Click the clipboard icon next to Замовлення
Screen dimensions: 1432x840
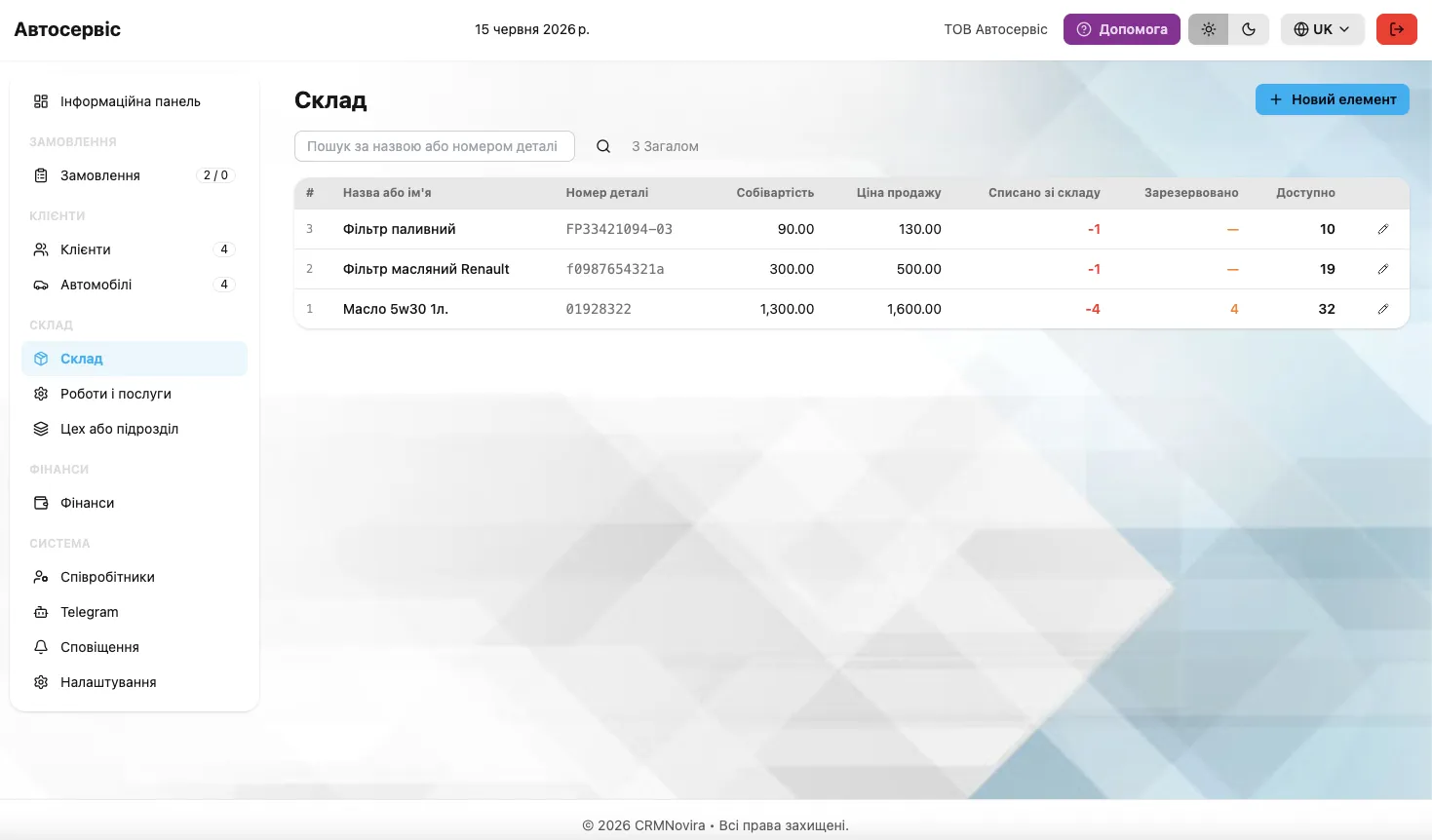point(41,175)
